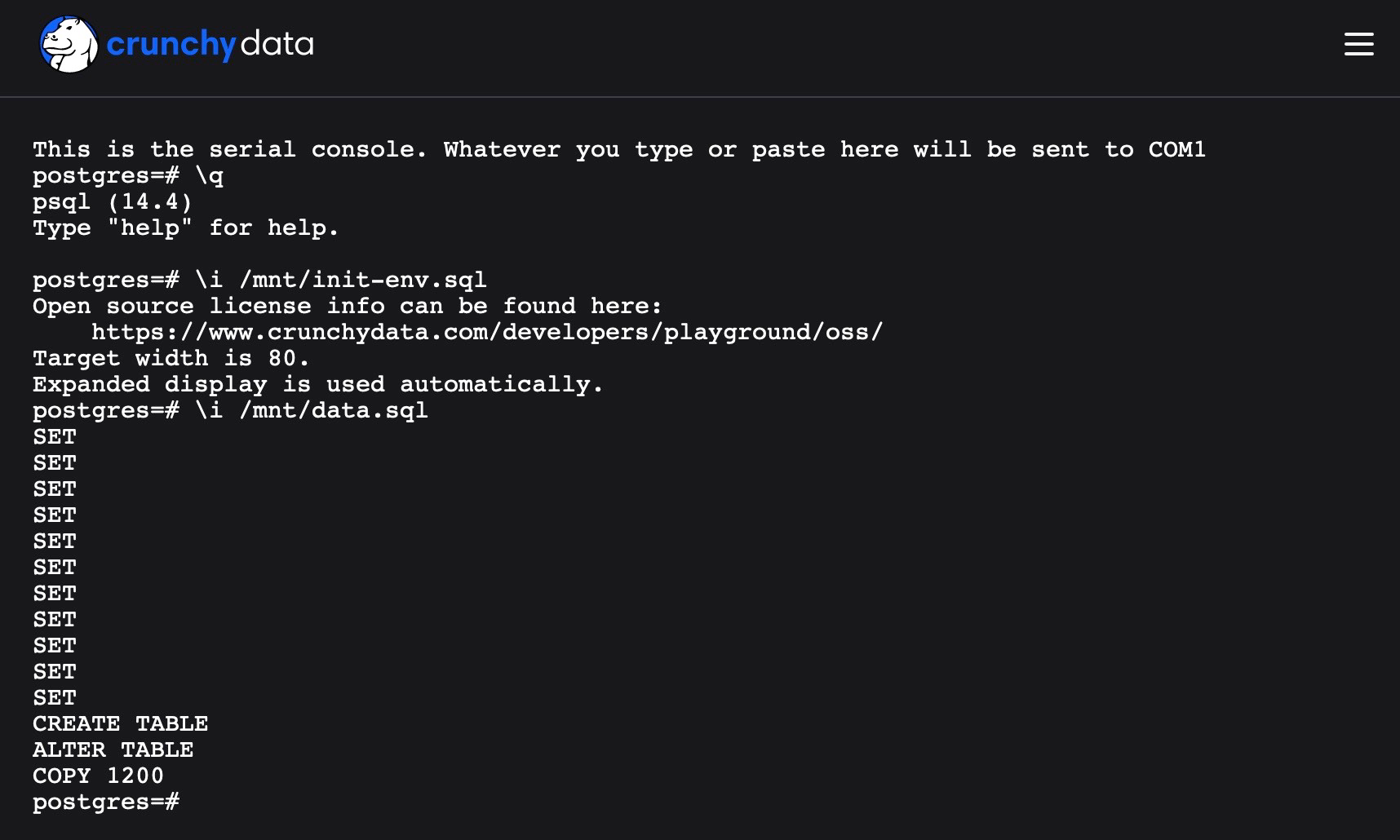This screenshot has width=1400, height=840.
Task: Click the Crunchy Data hippo logo
Action: point(69,44)
